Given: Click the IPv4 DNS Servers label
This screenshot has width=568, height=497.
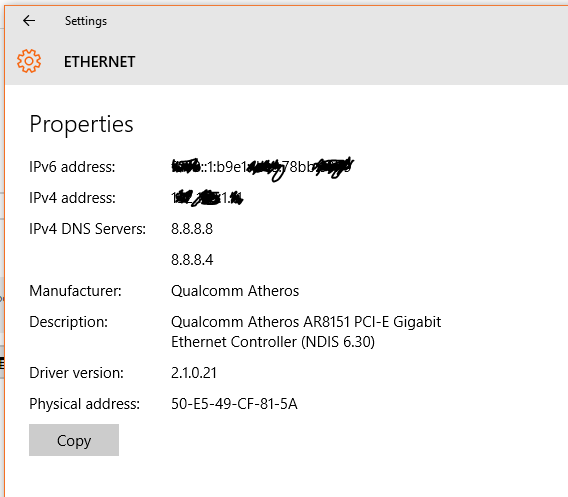Looking at the screenshot, I should point(88,229).
